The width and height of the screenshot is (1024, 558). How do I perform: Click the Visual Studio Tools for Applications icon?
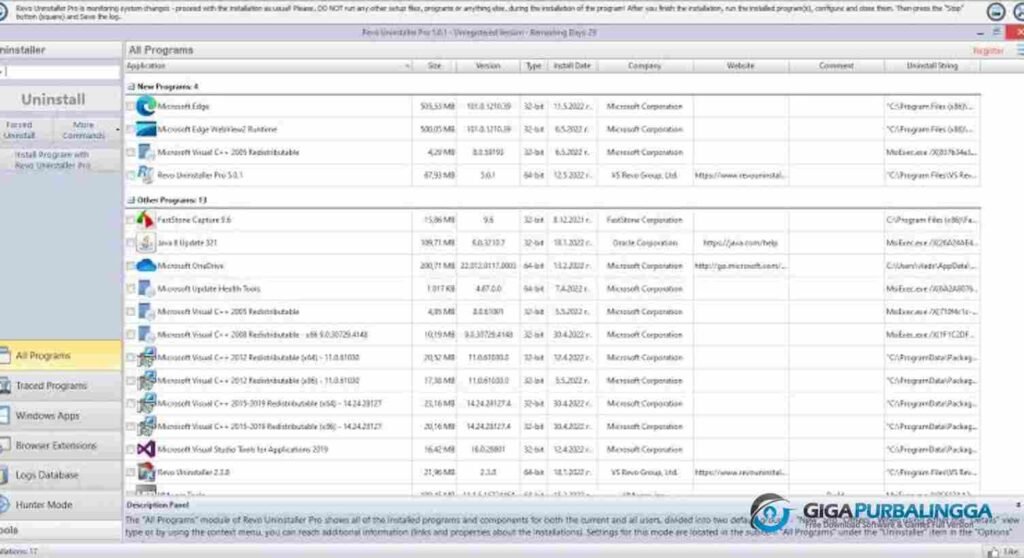tap(146, 450)
